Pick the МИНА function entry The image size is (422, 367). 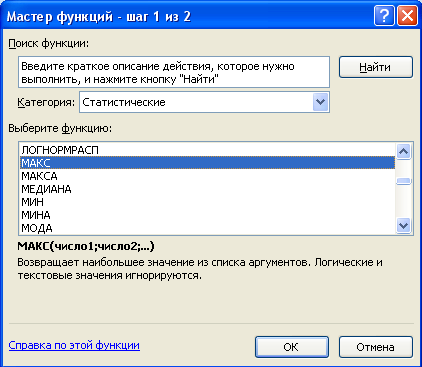point(207,215)
